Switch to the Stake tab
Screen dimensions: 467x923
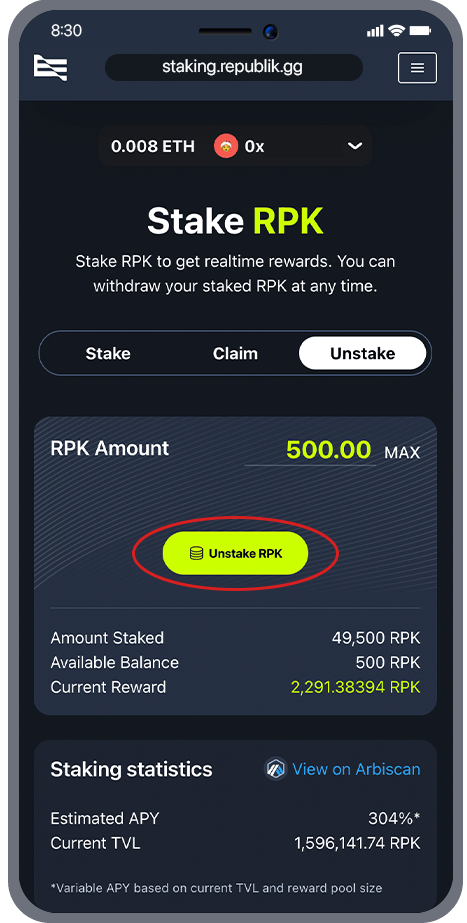click(108, 354)
